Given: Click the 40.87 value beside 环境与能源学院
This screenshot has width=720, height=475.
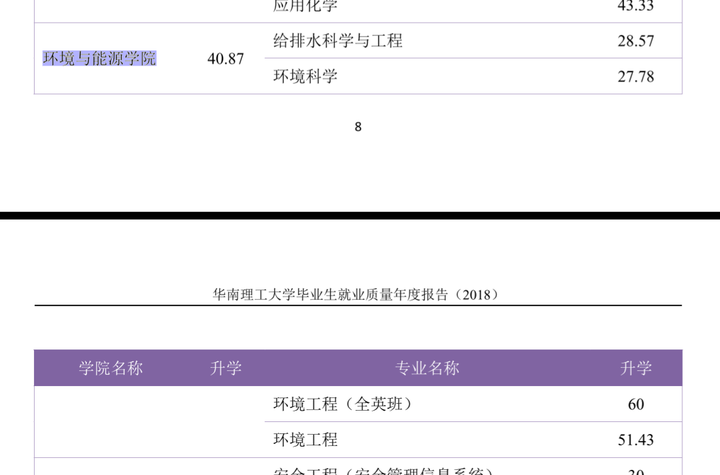Looking at the screenshot, I should [x=225, y=59].
